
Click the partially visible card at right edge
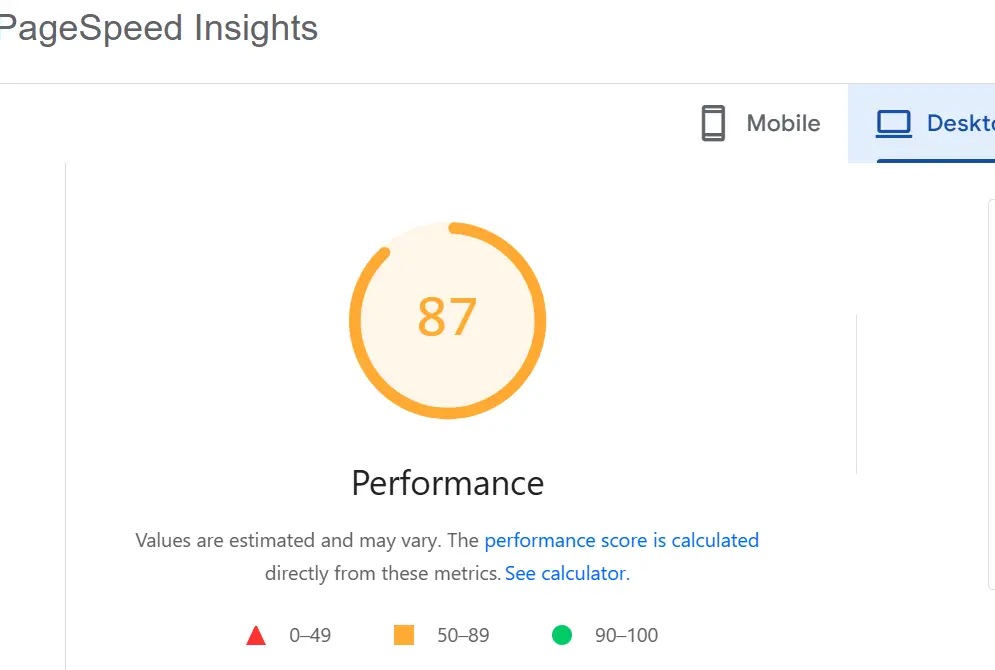[x=992, y=395]
